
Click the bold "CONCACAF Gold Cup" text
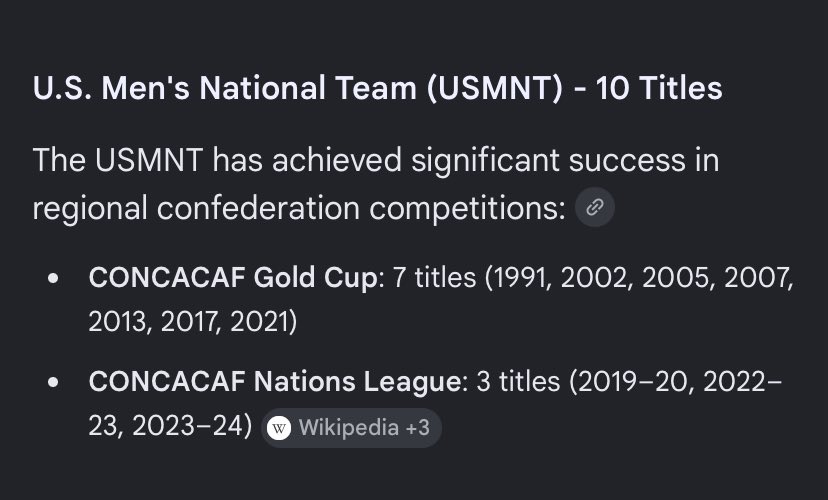233,277
